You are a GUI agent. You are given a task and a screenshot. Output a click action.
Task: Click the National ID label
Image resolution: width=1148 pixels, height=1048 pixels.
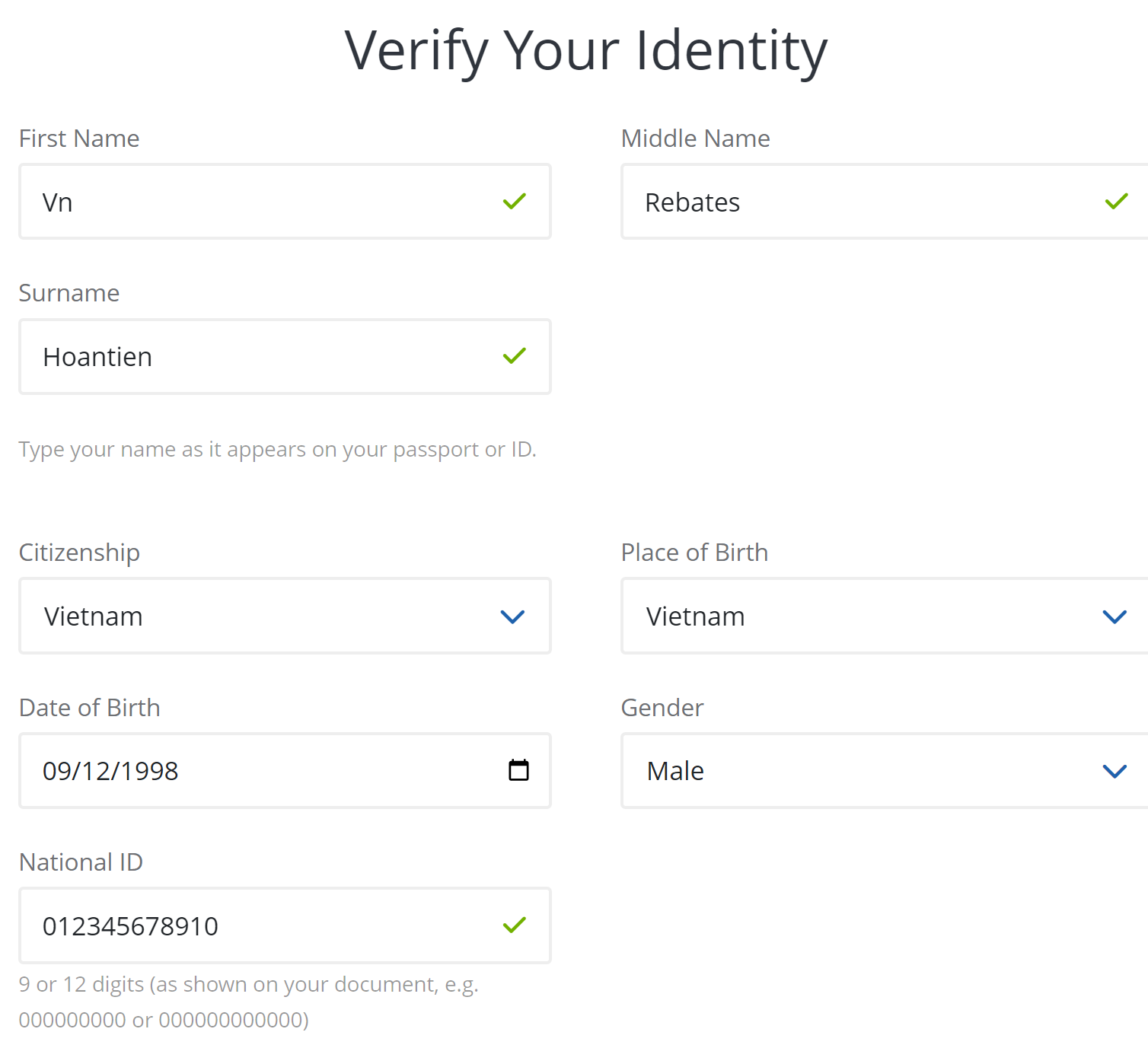(x=81, y=862)
